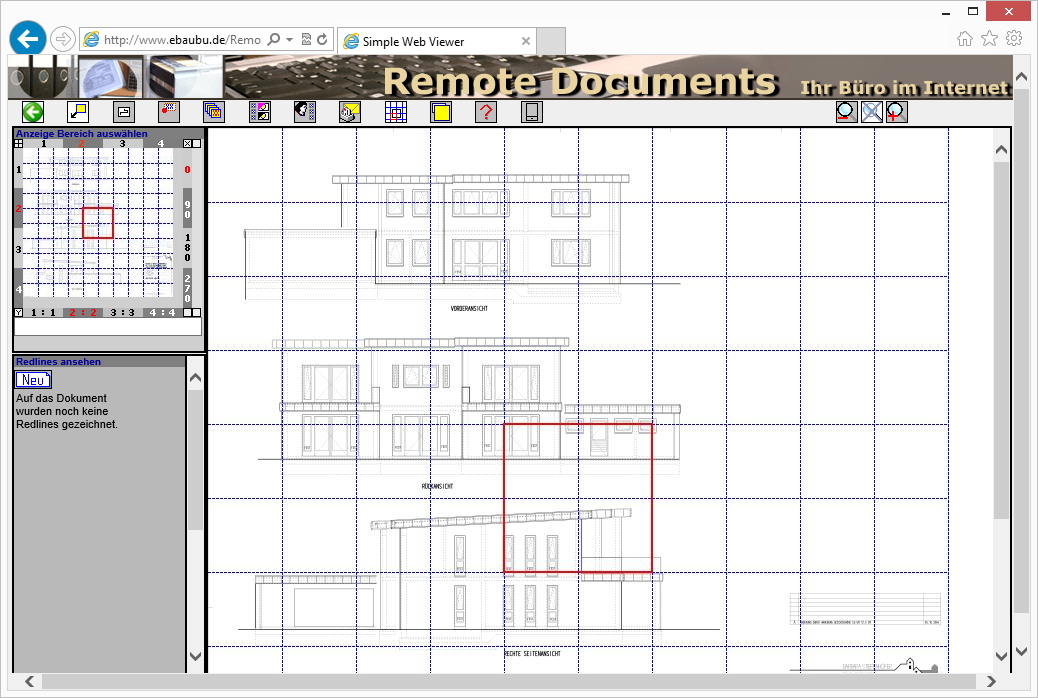Click the mobile device toolbar icon

coord(532,112)
